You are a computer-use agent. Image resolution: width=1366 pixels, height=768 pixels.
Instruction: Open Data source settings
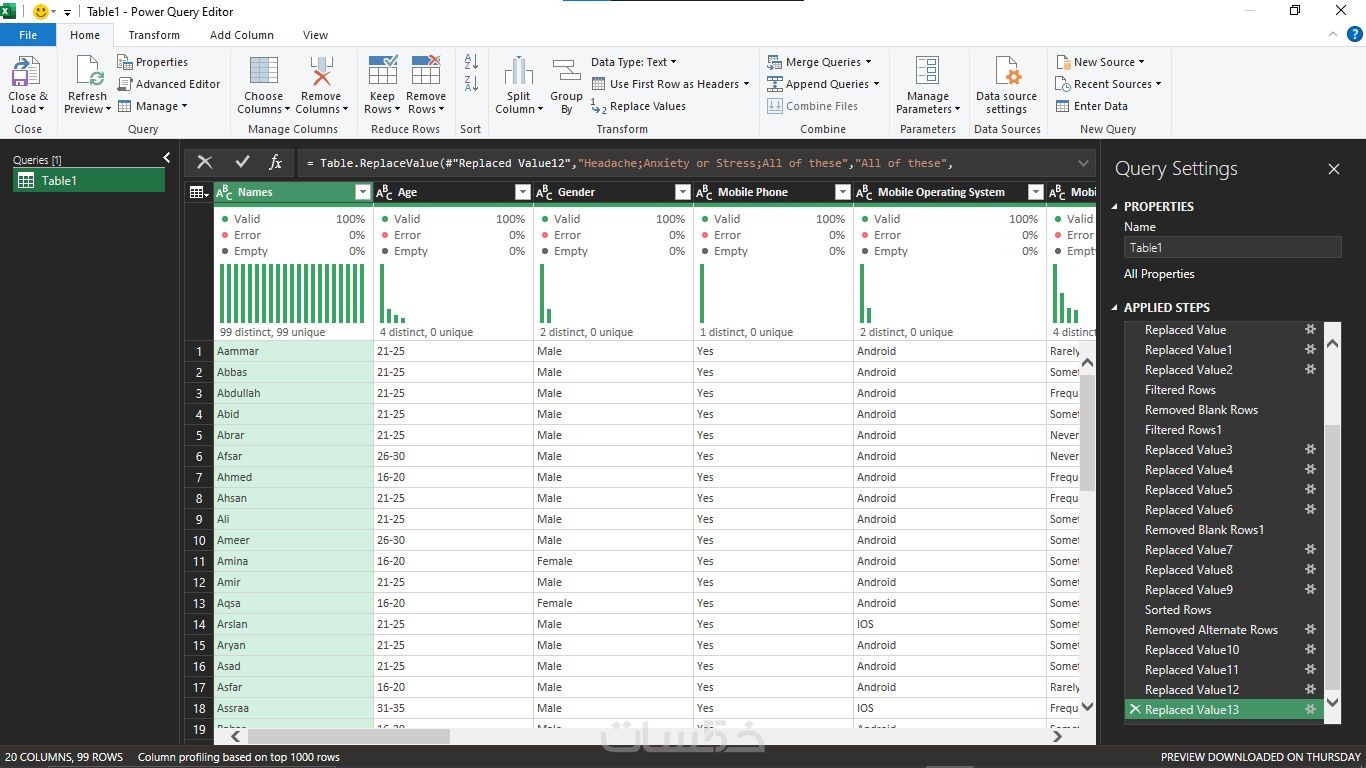(x=1006, y=74)
